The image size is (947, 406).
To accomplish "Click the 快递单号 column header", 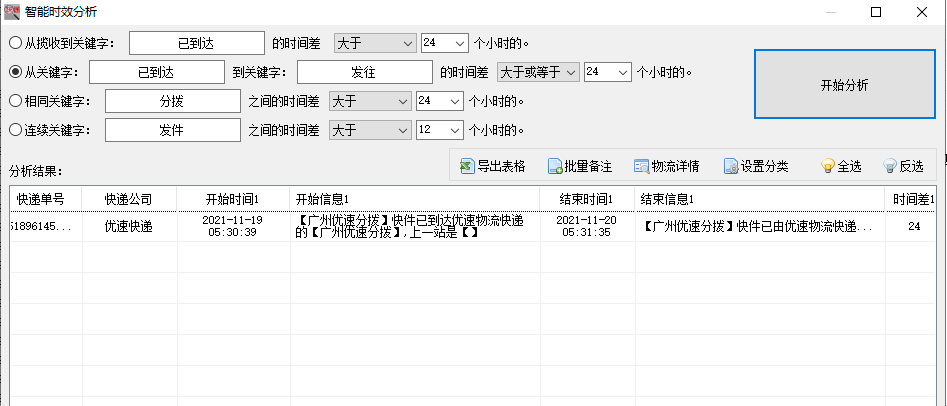I will pos(47,199).
